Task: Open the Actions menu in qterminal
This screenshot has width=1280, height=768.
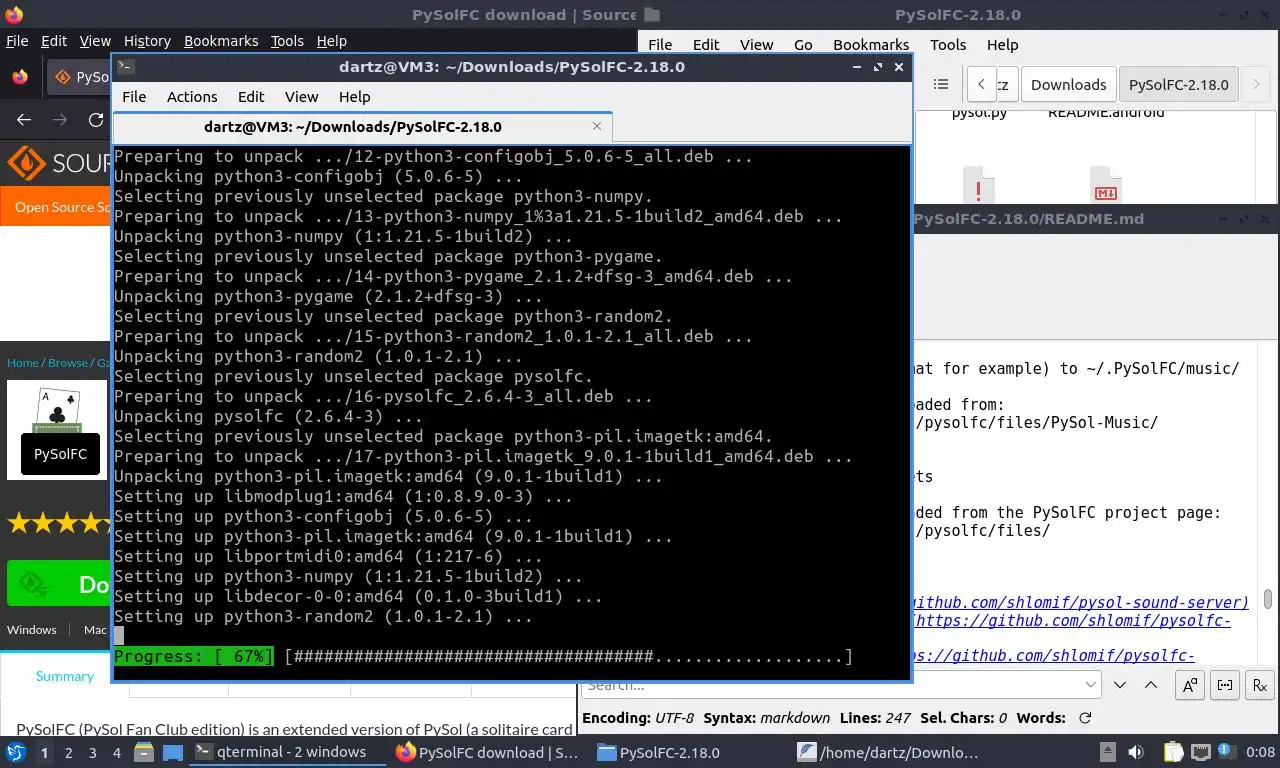Action: (192, 97)
